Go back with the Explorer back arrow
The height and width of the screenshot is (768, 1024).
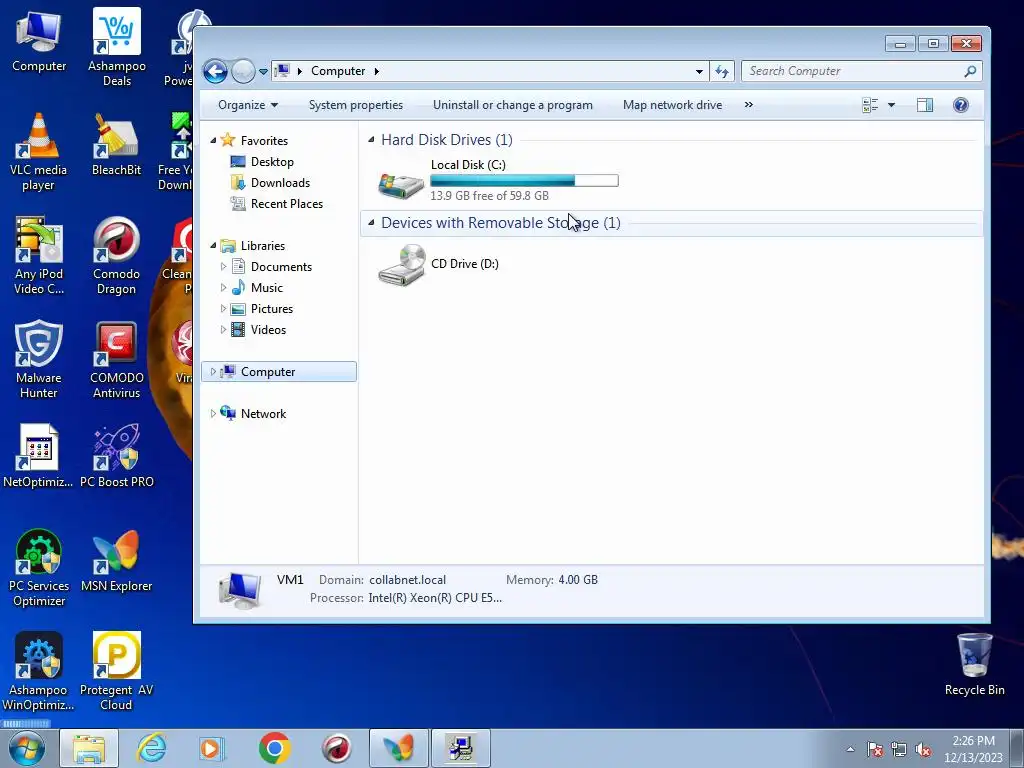(x=215, y=71)
